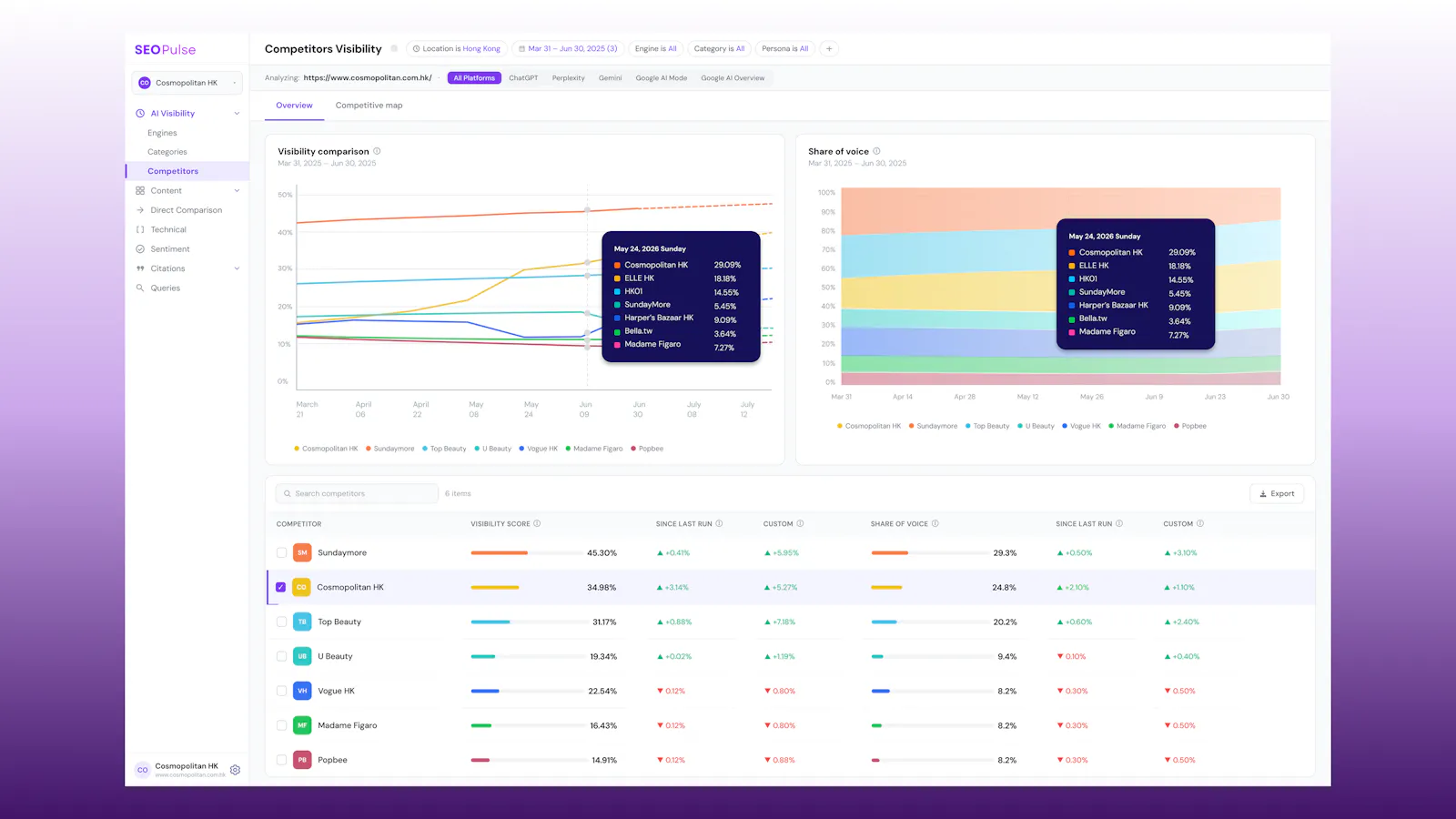
Task: Switch to the Google AI Mode tab
Action: 661,78
